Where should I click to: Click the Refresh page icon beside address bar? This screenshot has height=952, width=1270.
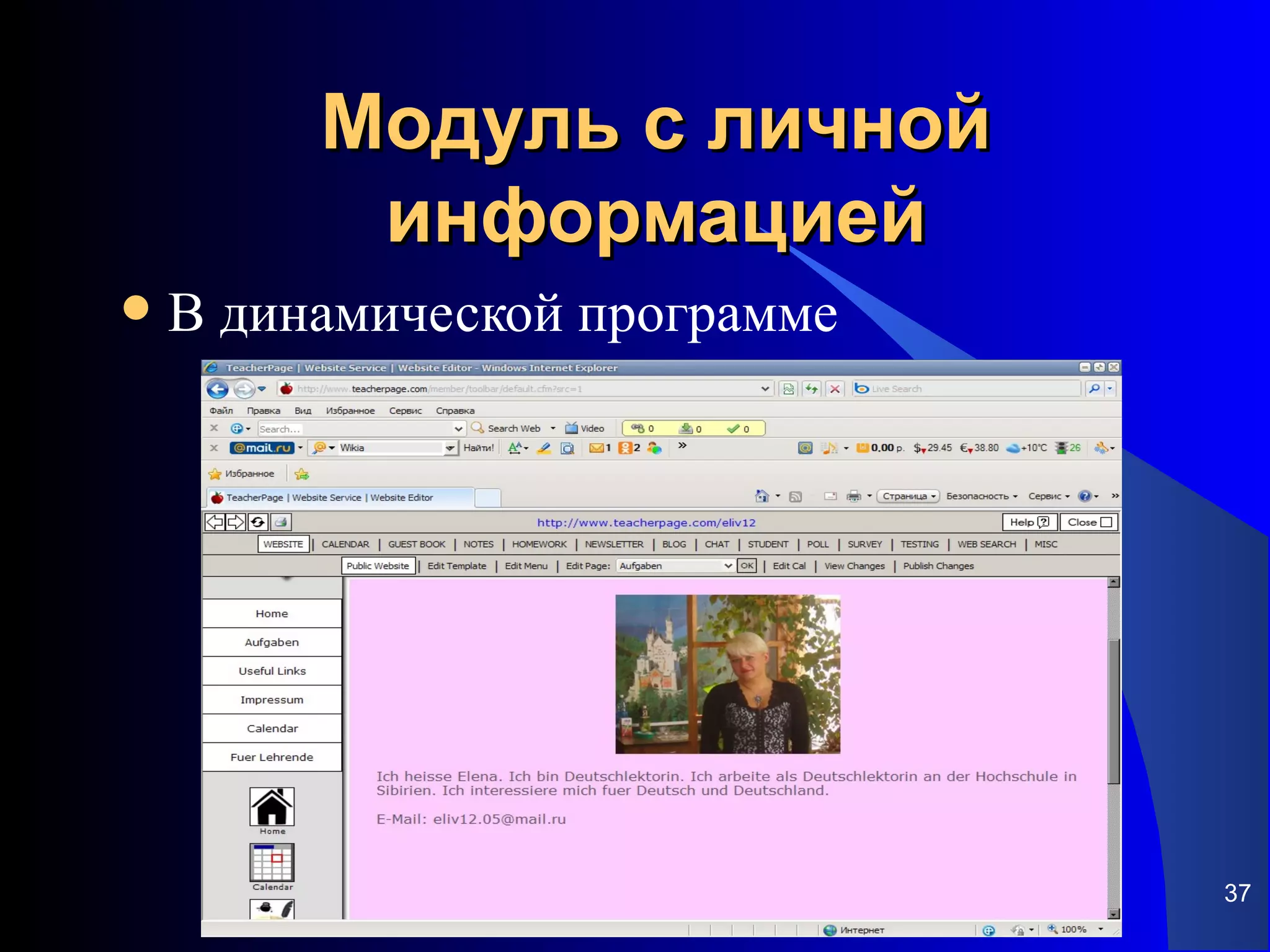(x=811, y=389)
